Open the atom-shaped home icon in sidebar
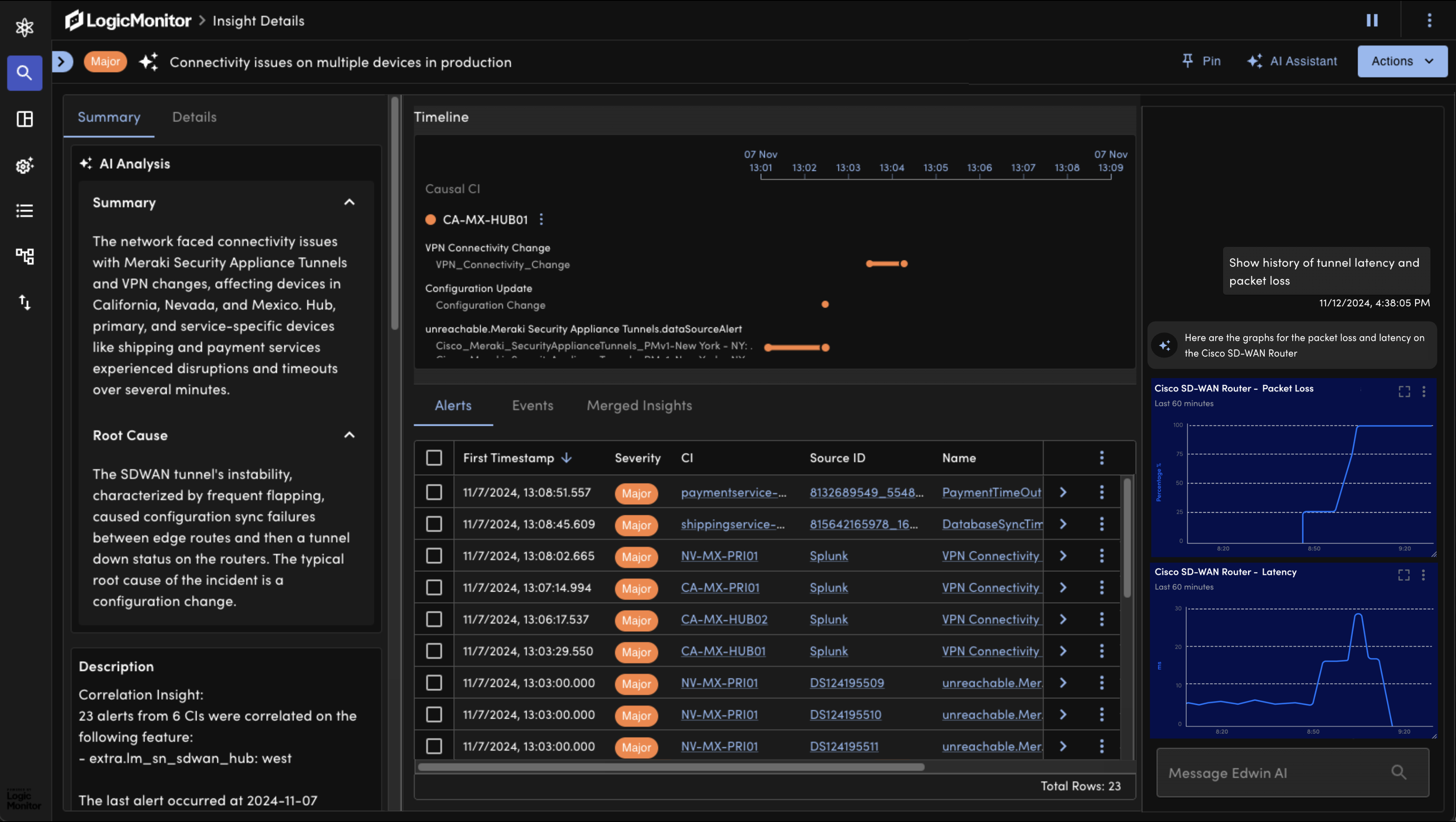This screenshot has height=822, width=1456. tap(24, 27)
